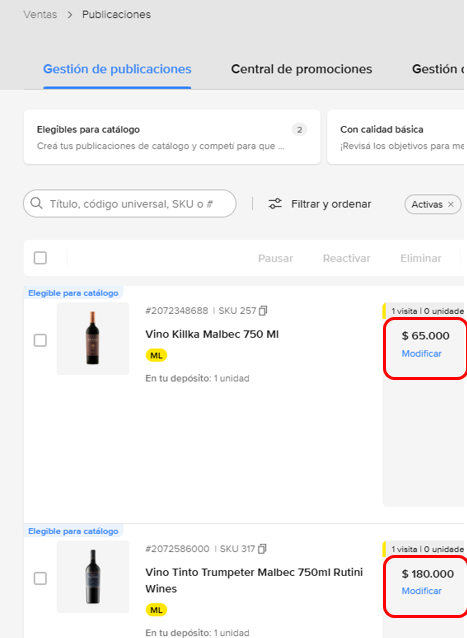This screenshot has height=638, width=467.
Task: Check the Trumpeter Malbec listing checkbox
Action: pyautogui.click(x=40, y=578)
